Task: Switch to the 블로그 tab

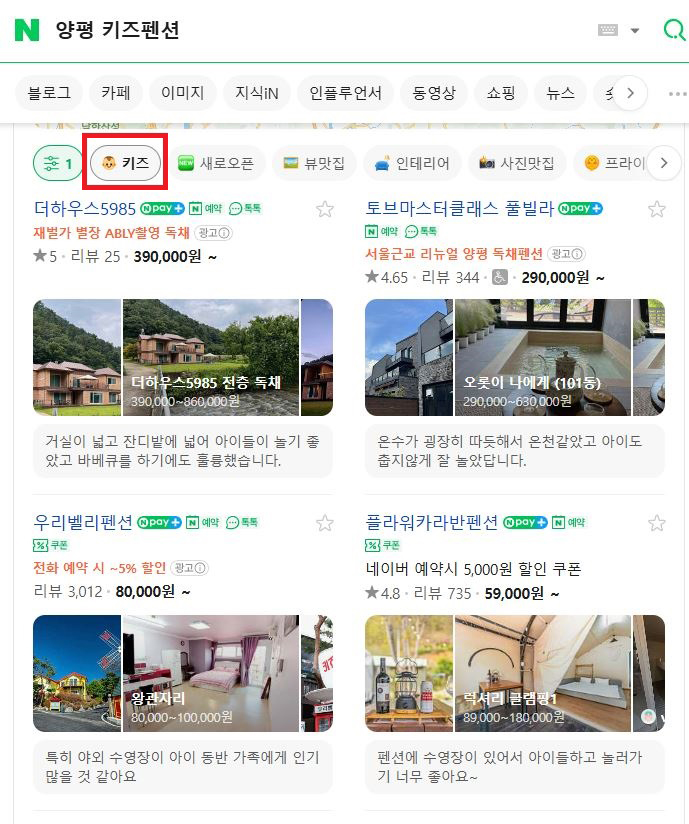Action: [49, 94]
